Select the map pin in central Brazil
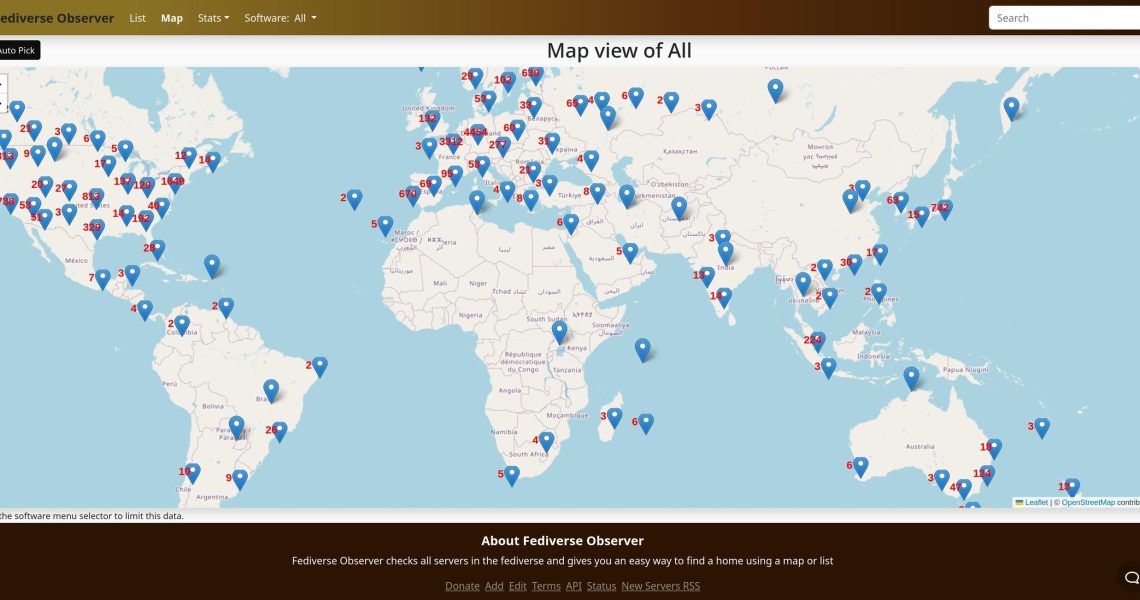Screen dimensions: 1140x600 click(271, 389)
